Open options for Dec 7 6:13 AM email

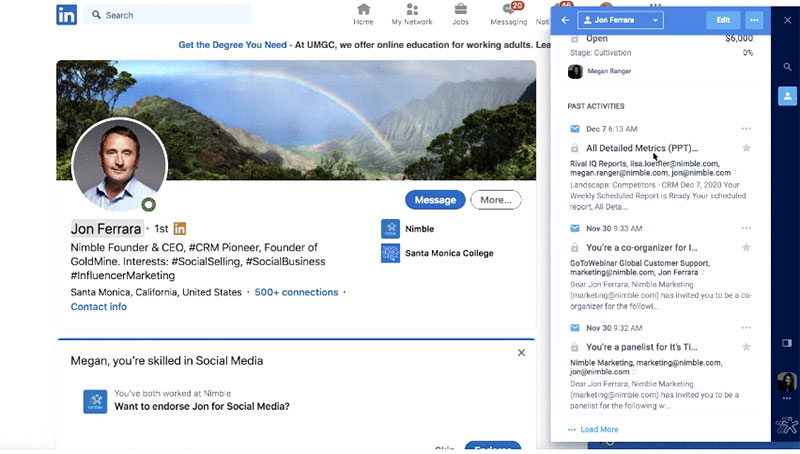click(746, 129)
